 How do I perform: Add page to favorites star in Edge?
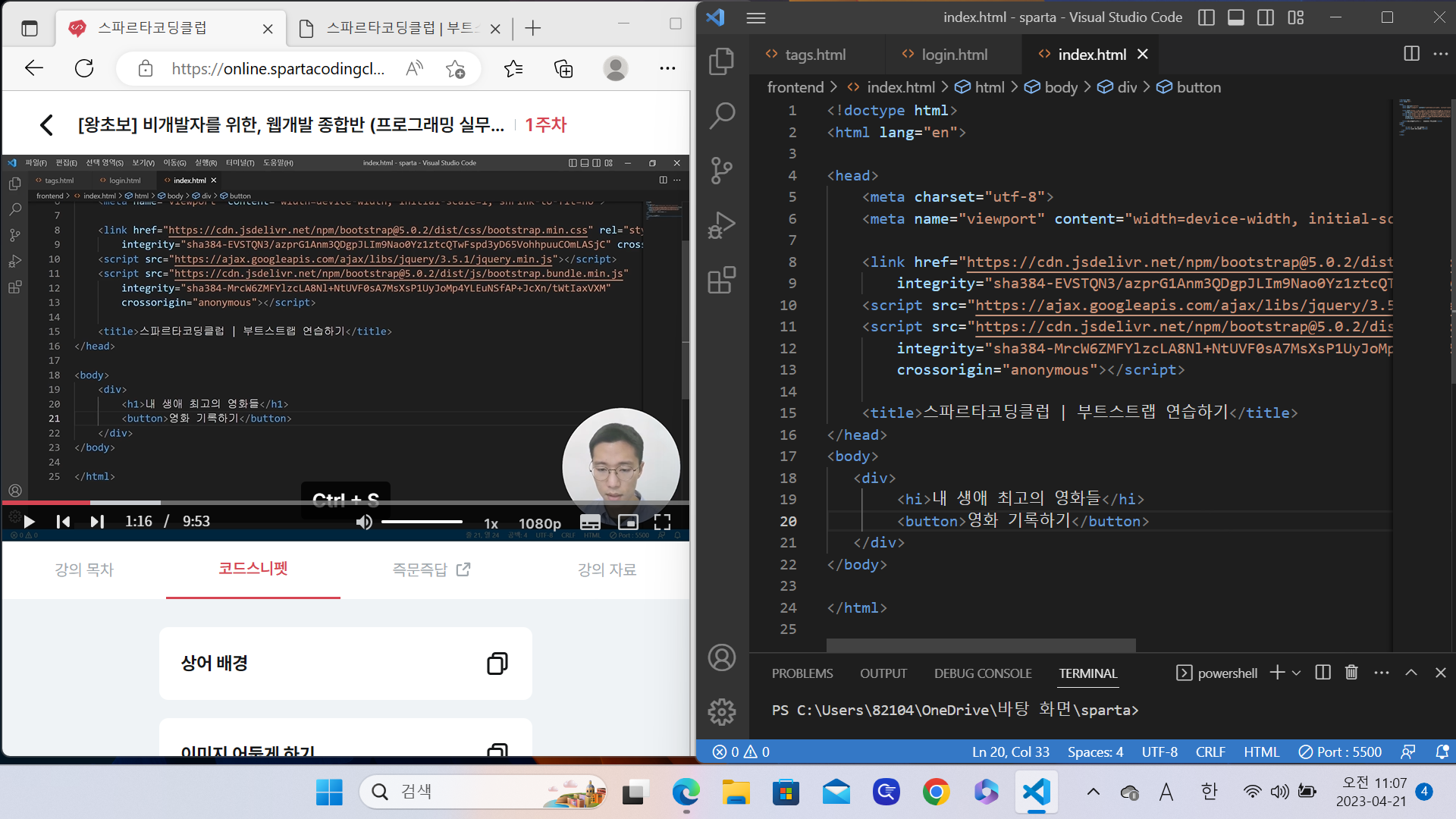[x=455, y=69]
